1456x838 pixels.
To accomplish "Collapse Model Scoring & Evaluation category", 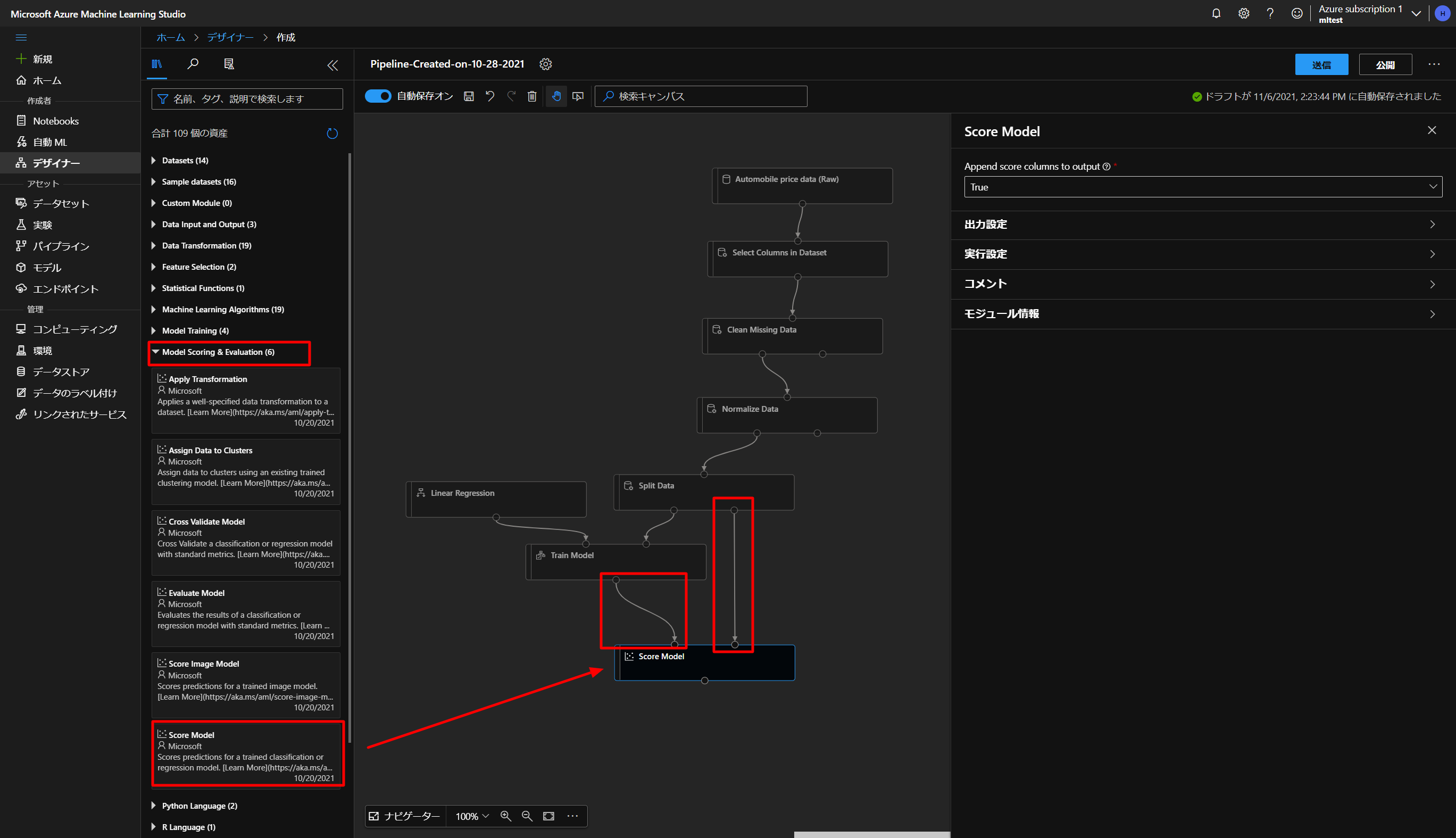I will (x=218, y=352).
